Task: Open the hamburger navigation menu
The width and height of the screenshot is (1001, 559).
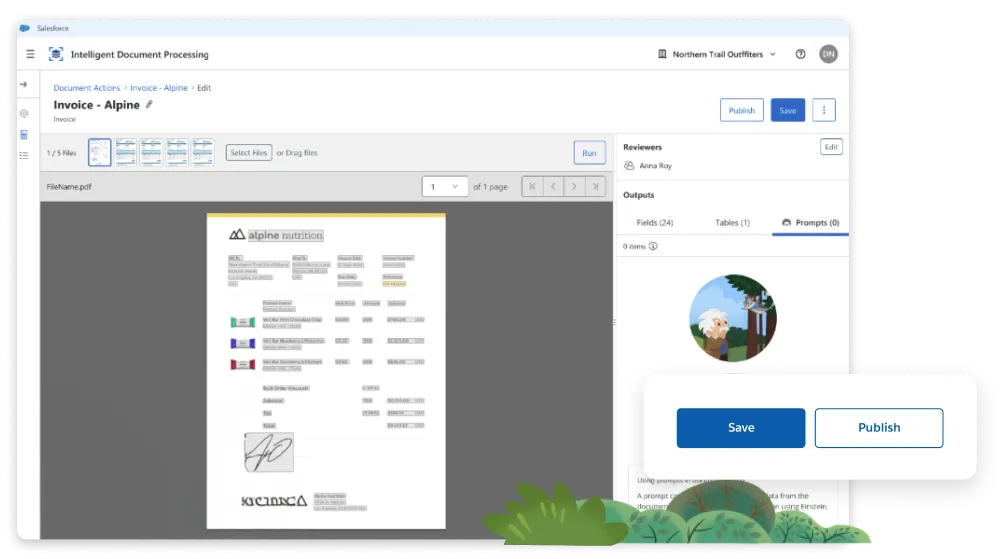Action: pos(30,54)
